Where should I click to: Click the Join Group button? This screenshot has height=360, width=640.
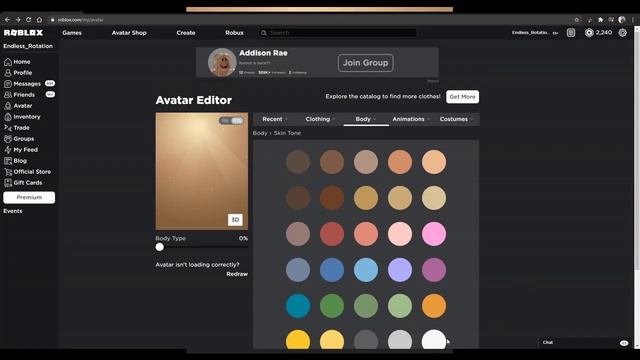point(366,63)
